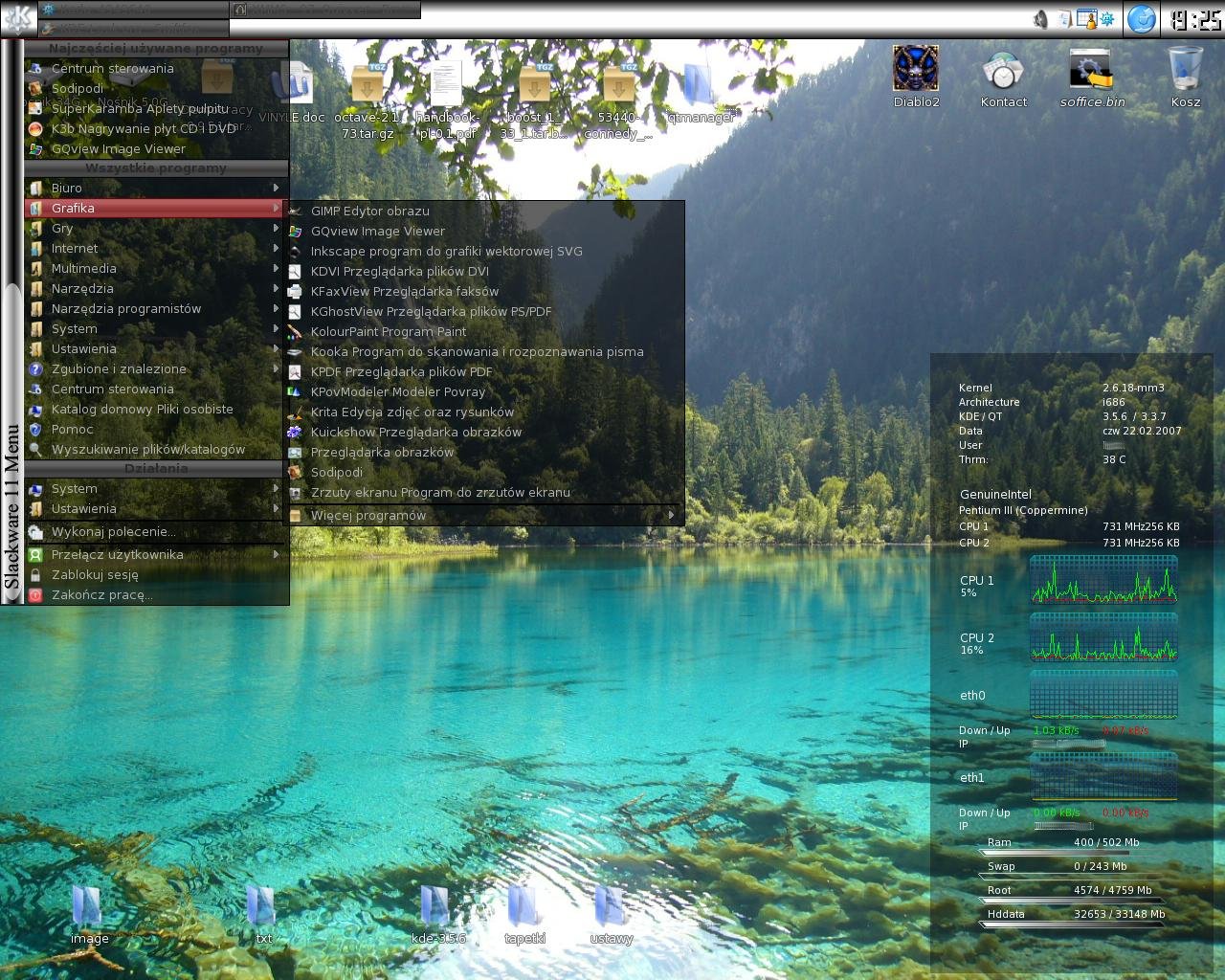Open Zrzuty ekranu screenshot program
This screenshot has height=980, width=1225.
click(x=485, y=492)
